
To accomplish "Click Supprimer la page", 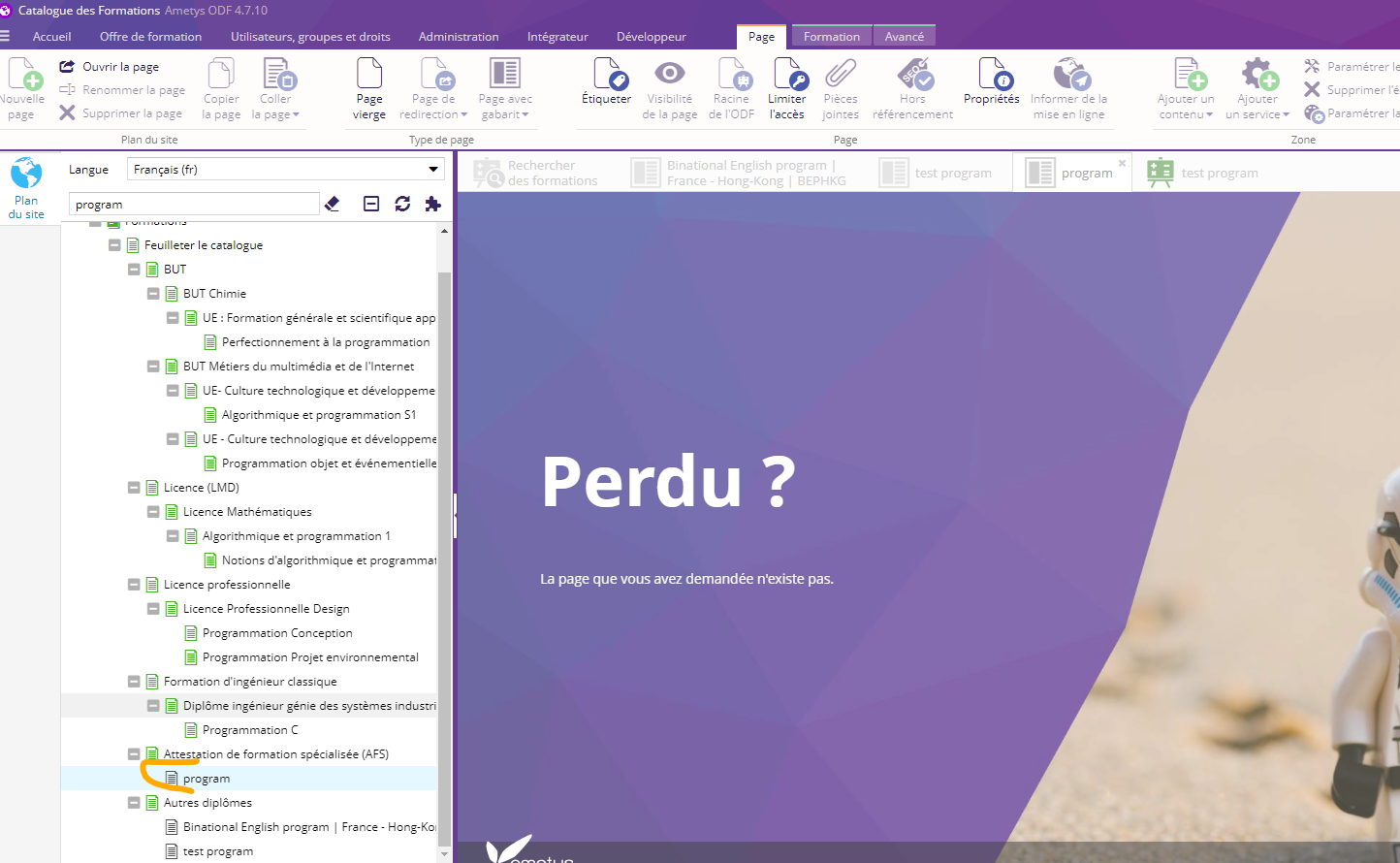I will [121, 113].
